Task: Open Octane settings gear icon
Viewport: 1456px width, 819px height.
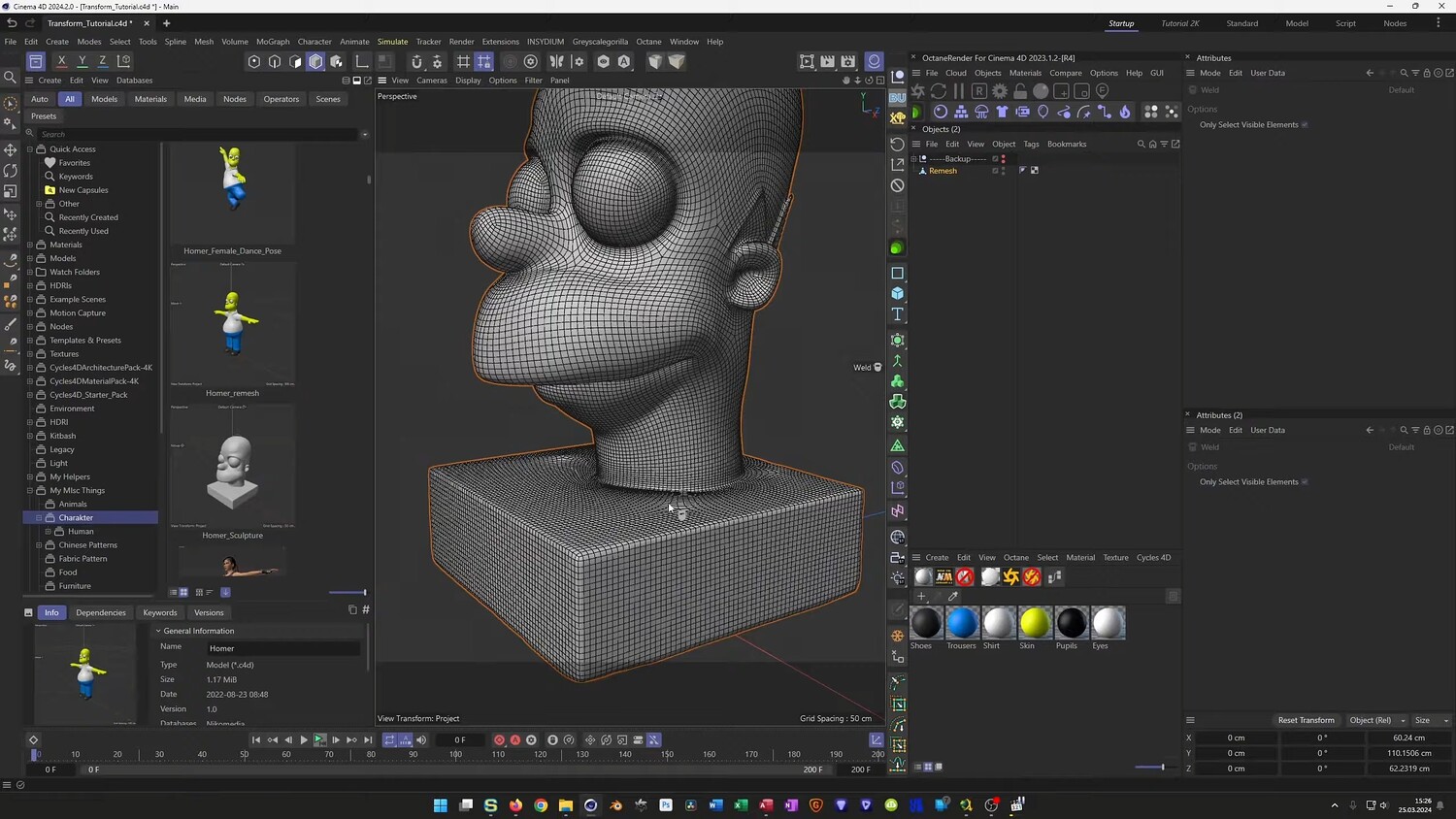Action: pos(1000,90)
